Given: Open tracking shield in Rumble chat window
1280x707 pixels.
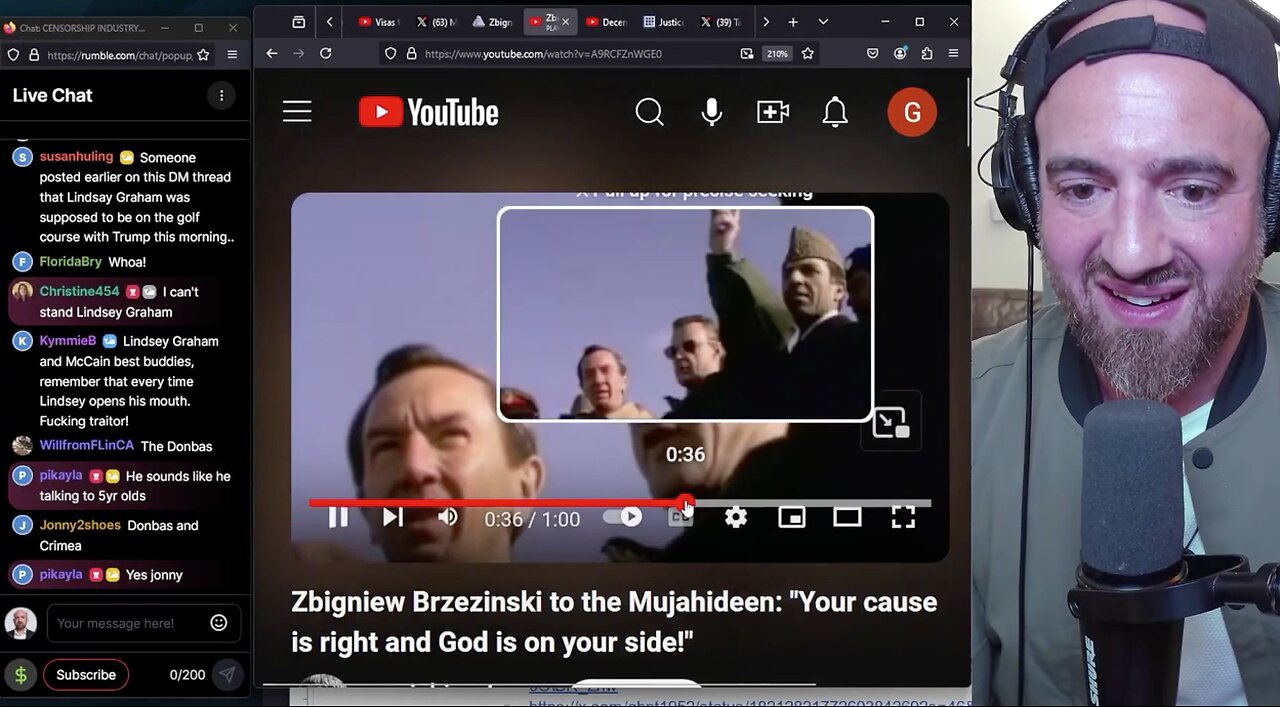Looking at the screenshot, I should [x=14, y=56].
